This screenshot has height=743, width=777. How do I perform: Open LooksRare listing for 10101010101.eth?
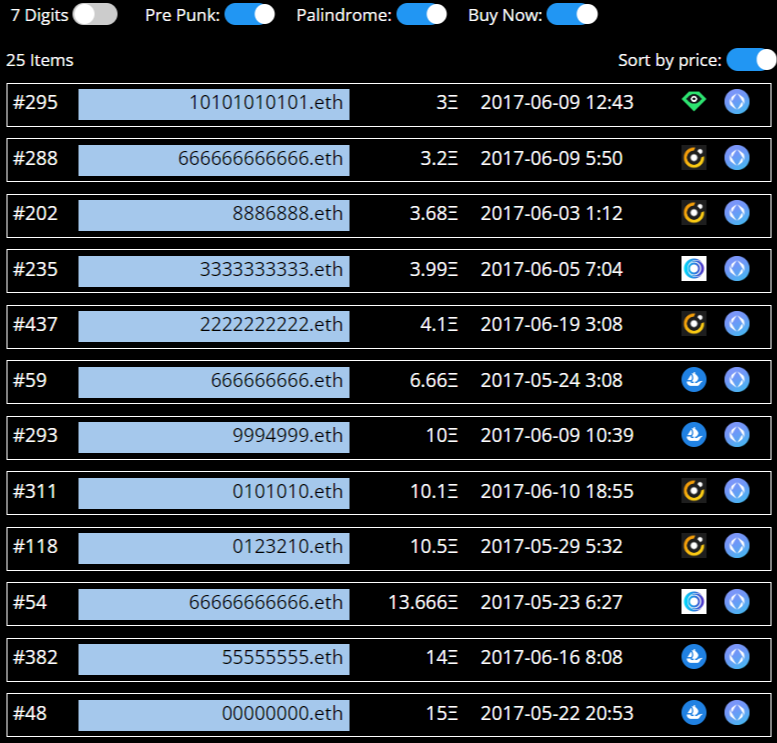(694, 102)
